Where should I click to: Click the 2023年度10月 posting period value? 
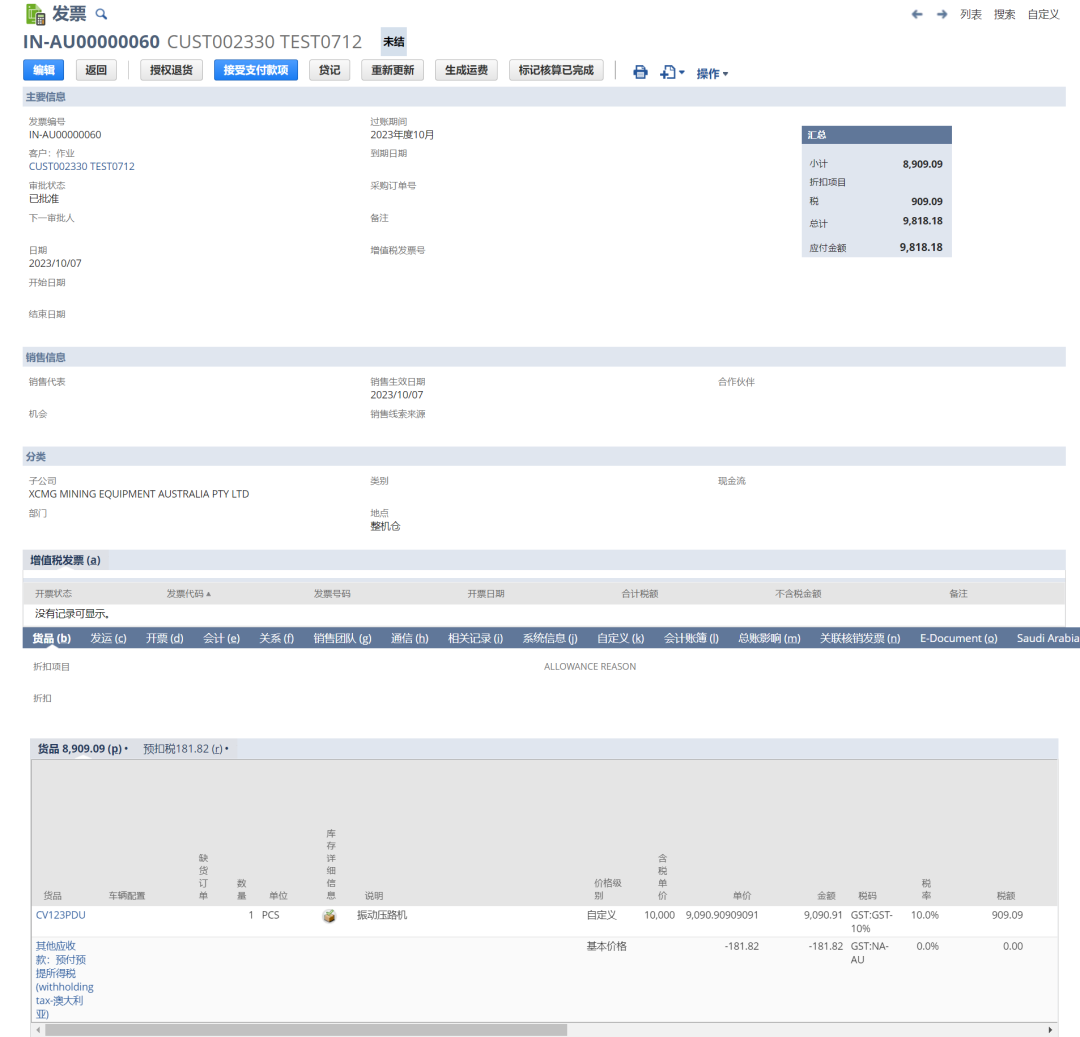click(x=402, y=135)
